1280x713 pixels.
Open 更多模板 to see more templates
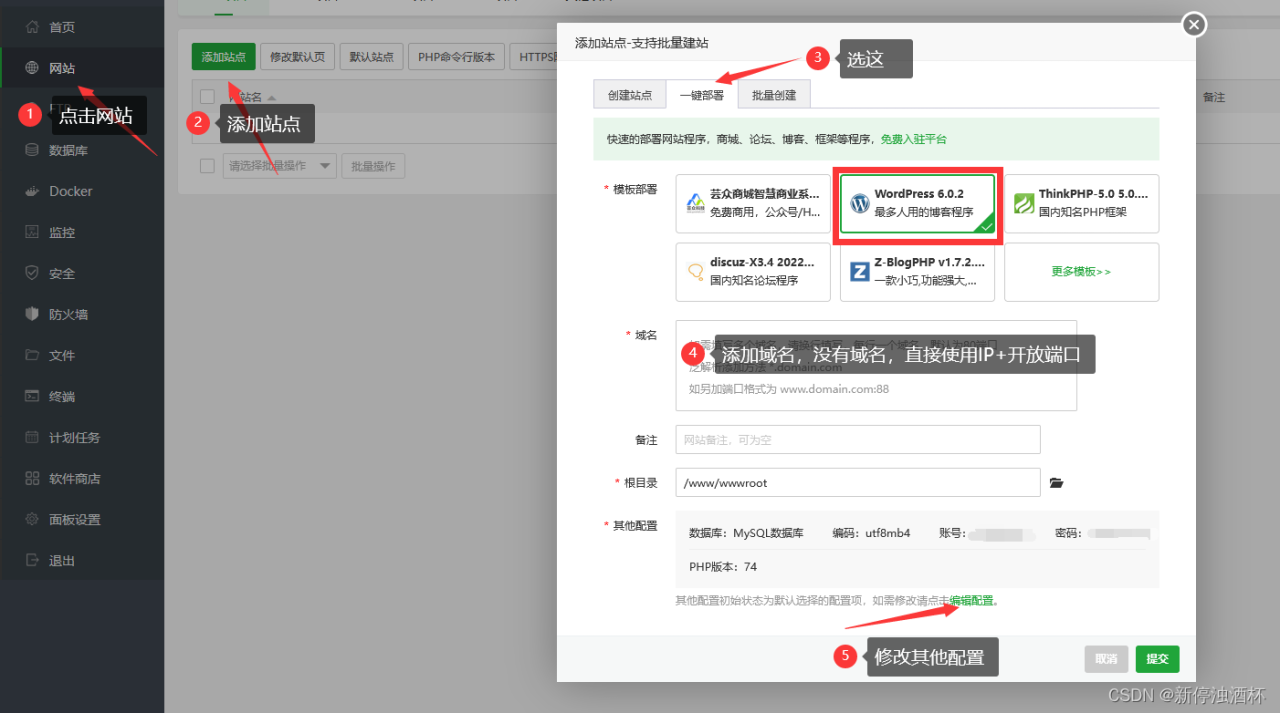[x=1081, y=272]
